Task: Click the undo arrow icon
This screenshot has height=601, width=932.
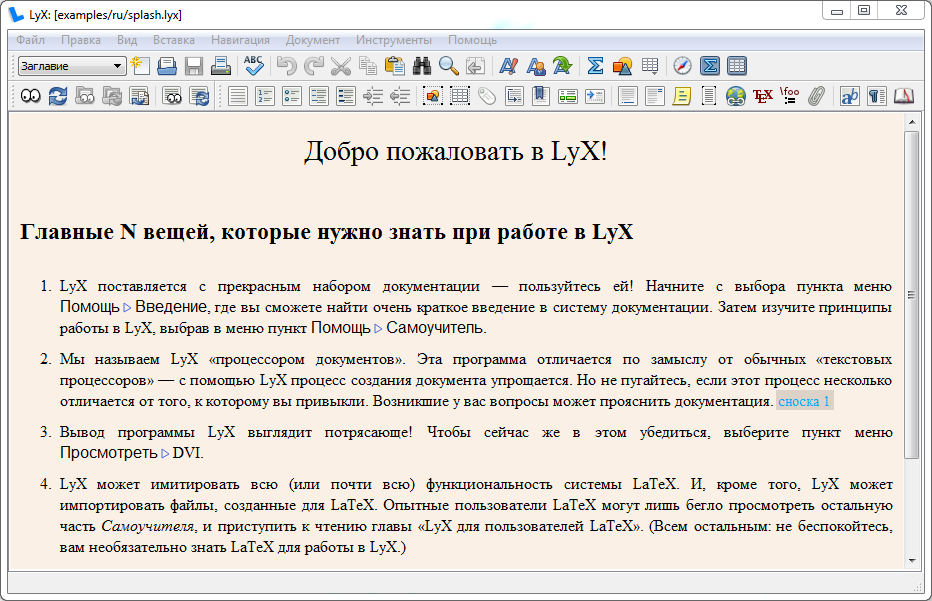Action: tap(286, 66)
